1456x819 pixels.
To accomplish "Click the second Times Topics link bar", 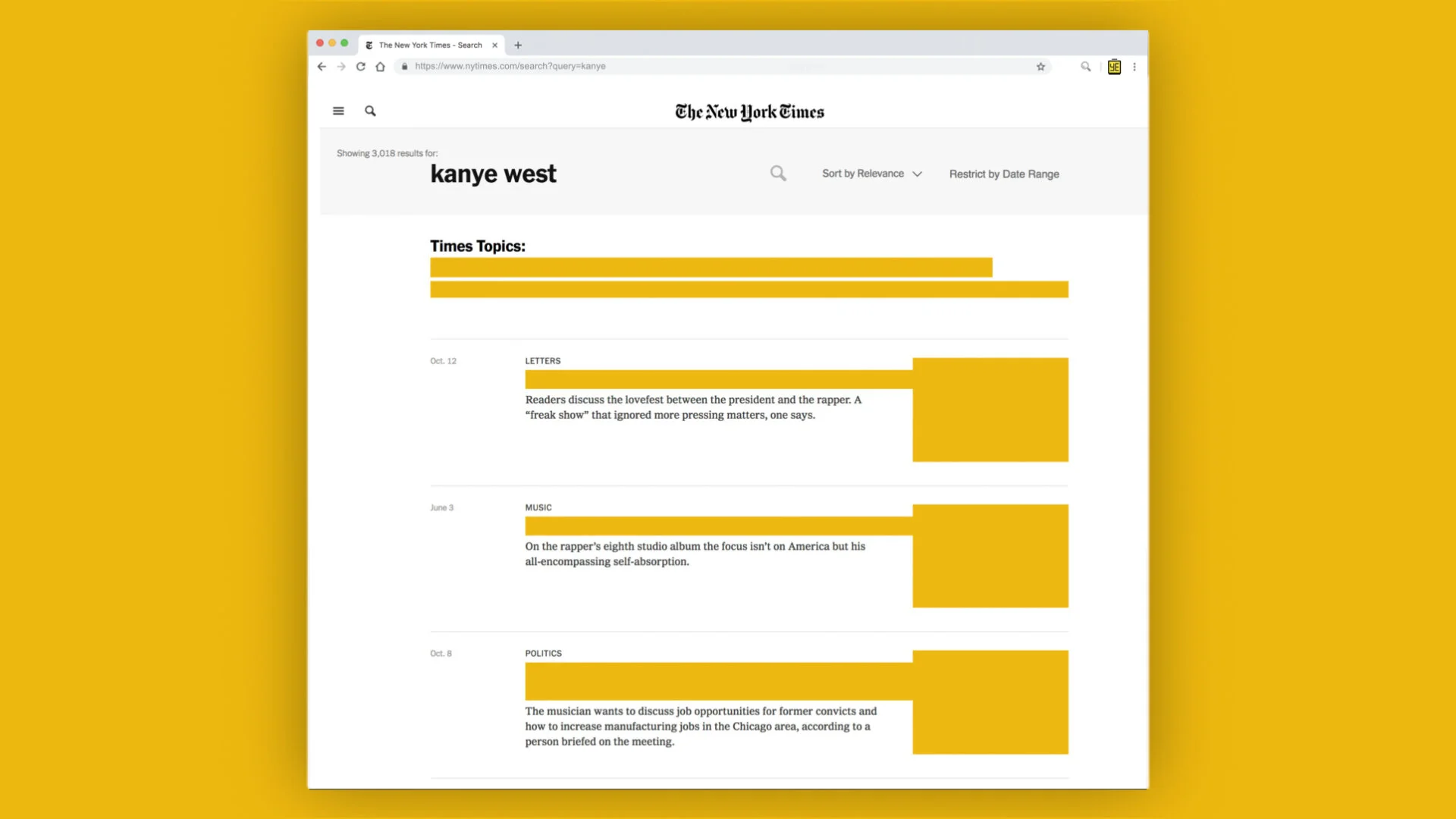I will click(749, 290).
